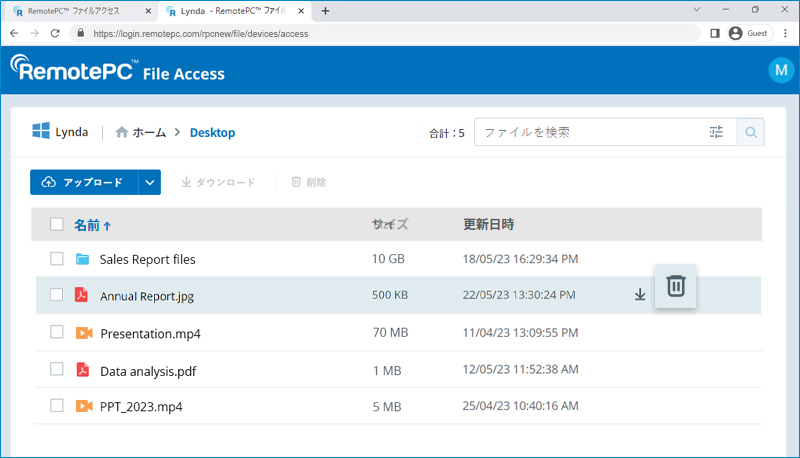Click the アップロード upload button
Screen dimensions: 800x458
point(84,182)
